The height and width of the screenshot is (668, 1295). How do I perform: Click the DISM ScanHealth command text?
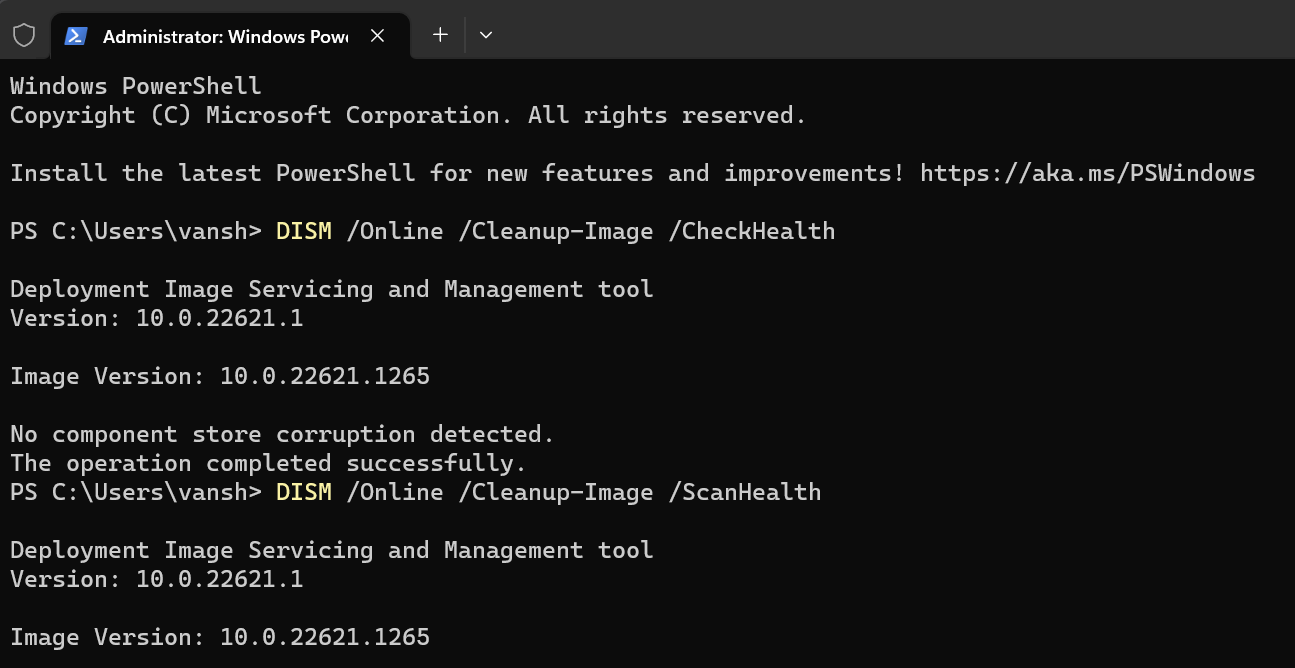pos(548,492)
